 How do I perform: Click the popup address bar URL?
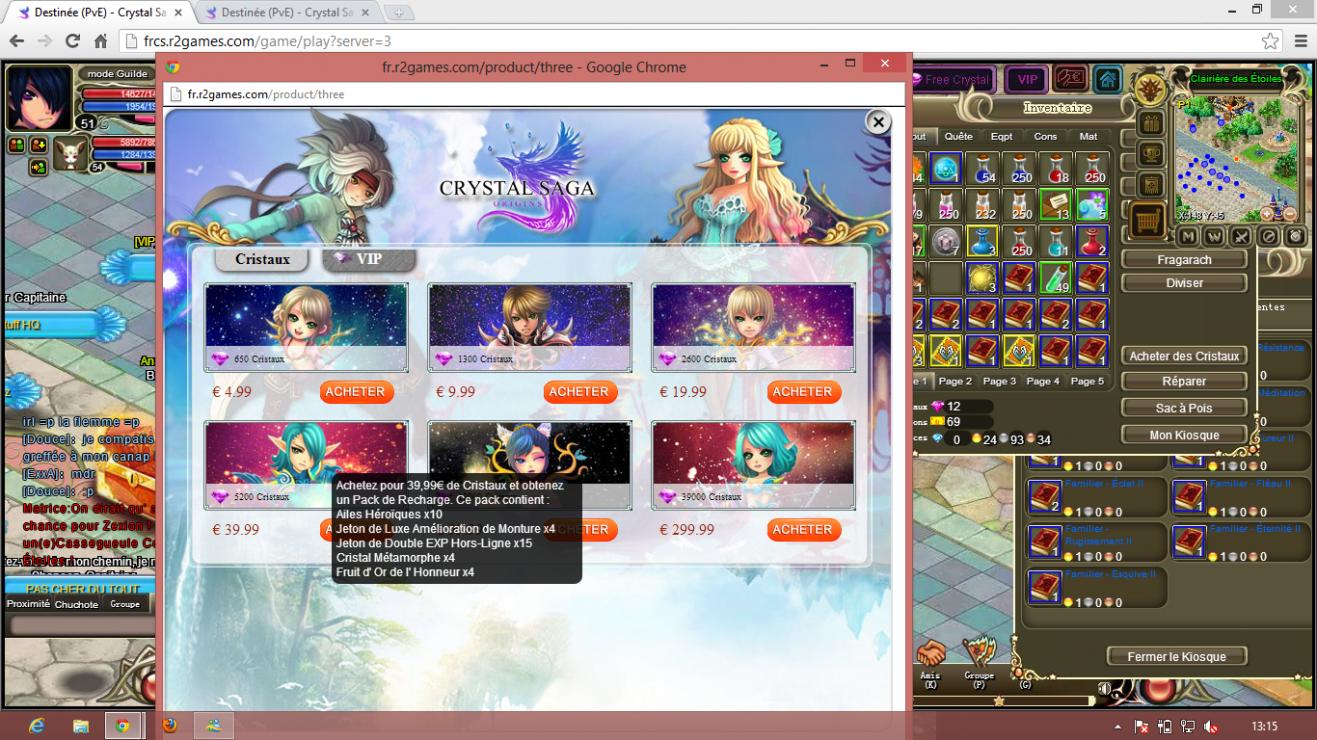coord(266,94)
